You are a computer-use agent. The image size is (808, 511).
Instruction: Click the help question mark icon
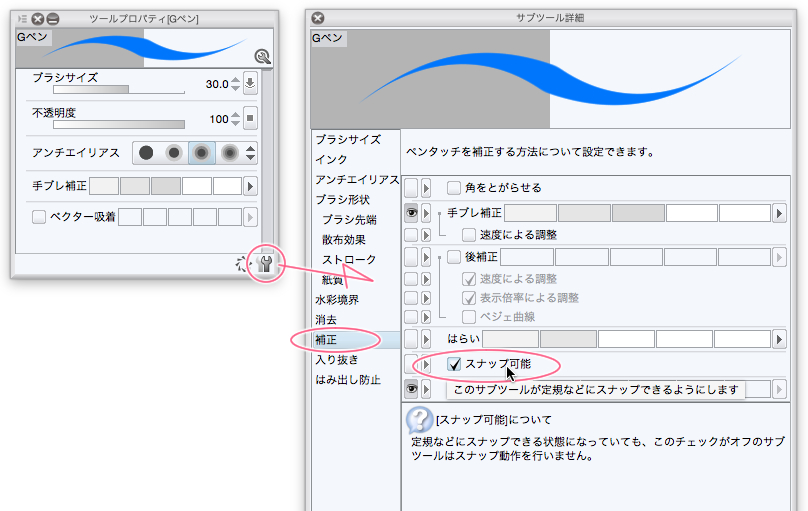click(x=419, y=420)
